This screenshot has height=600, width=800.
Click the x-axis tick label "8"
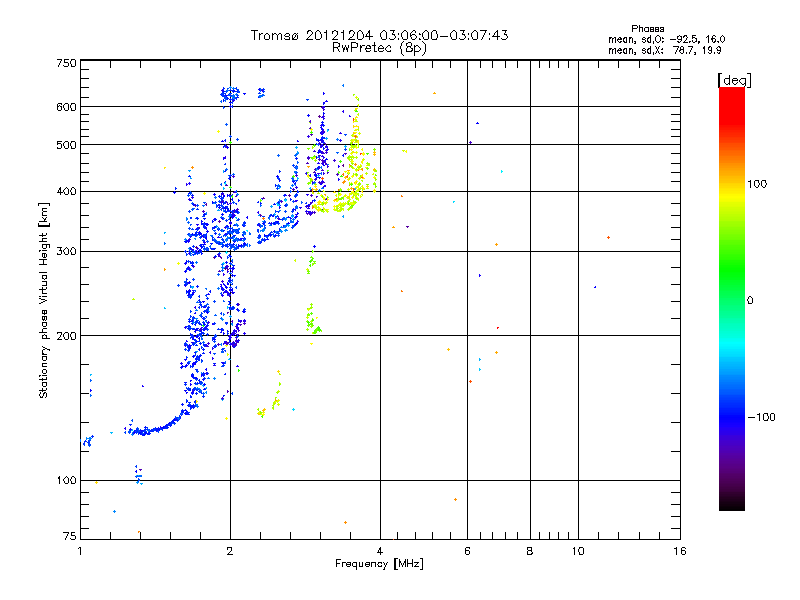pyautogui.click(x=530, y=551)
